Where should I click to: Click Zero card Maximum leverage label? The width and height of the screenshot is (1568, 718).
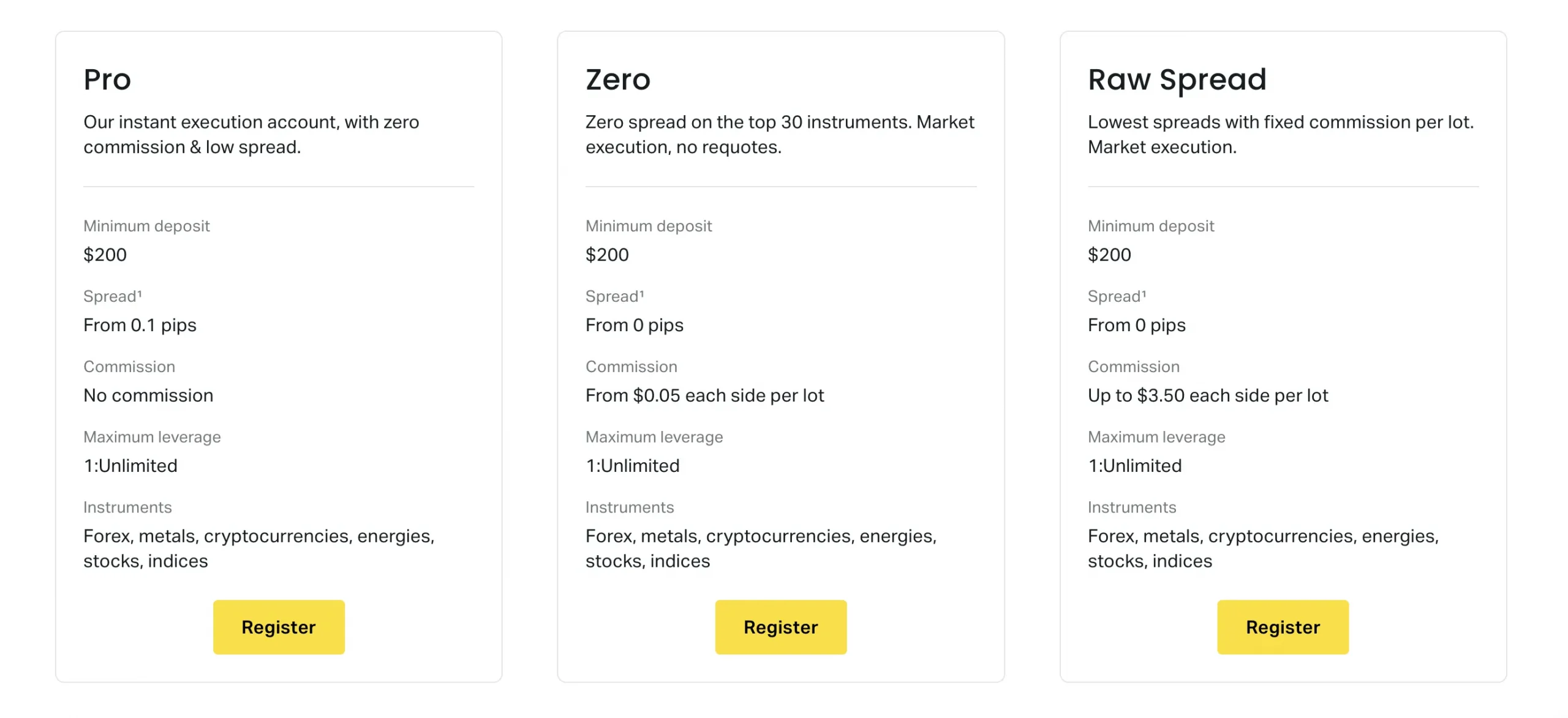[654, 437]
